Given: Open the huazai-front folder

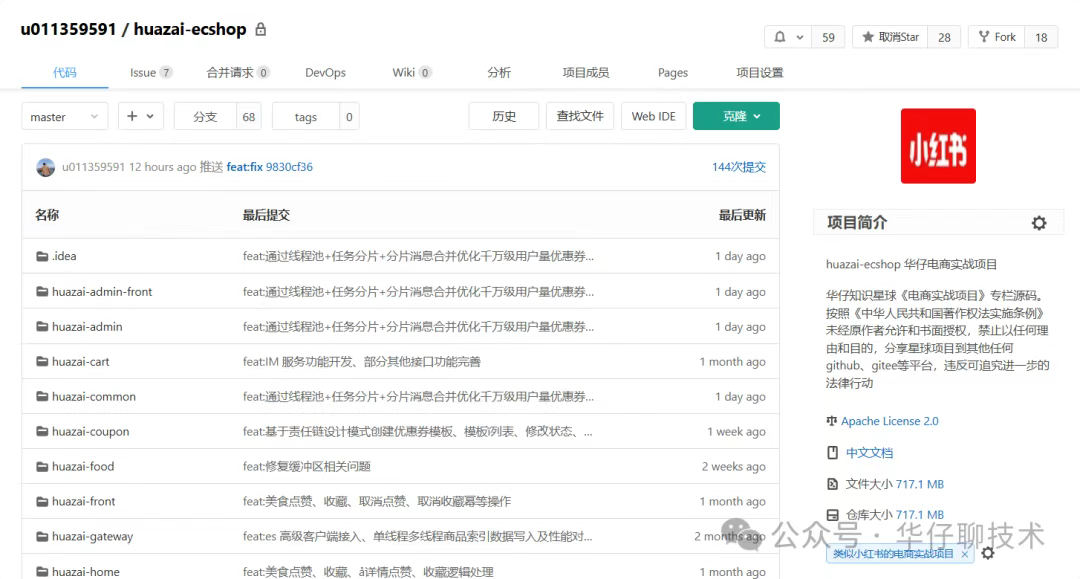Looking at the screenshot, I should [83, 502].
